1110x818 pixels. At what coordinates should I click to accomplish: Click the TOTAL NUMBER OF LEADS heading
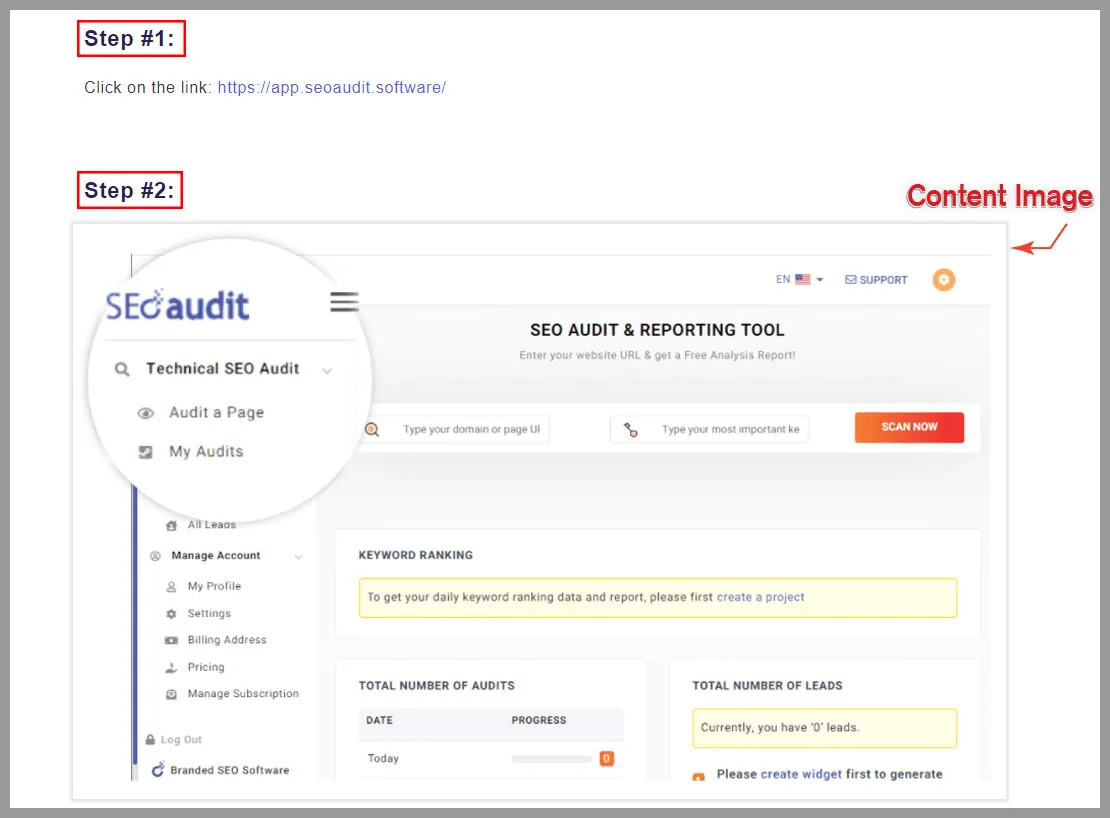[767, 686]
